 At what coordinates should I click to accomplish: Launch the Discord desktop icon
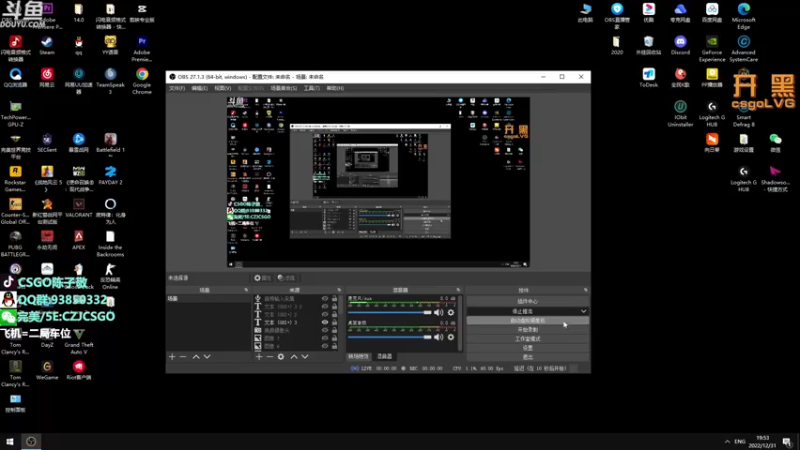coord(680,45)
